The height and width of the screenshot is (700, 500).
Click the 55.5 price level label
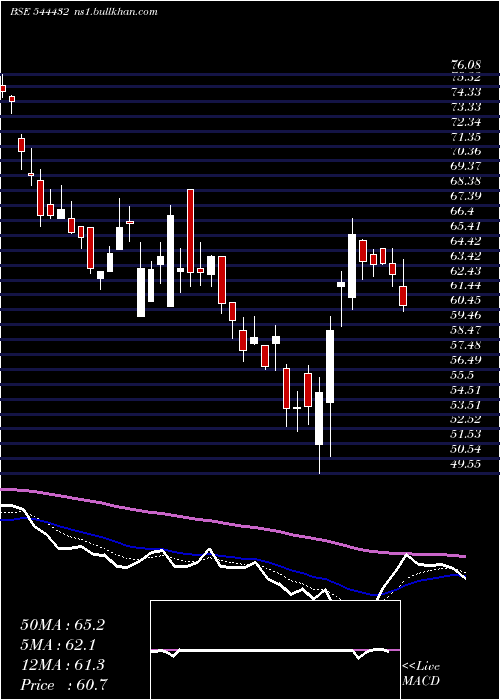click(462, 375)
